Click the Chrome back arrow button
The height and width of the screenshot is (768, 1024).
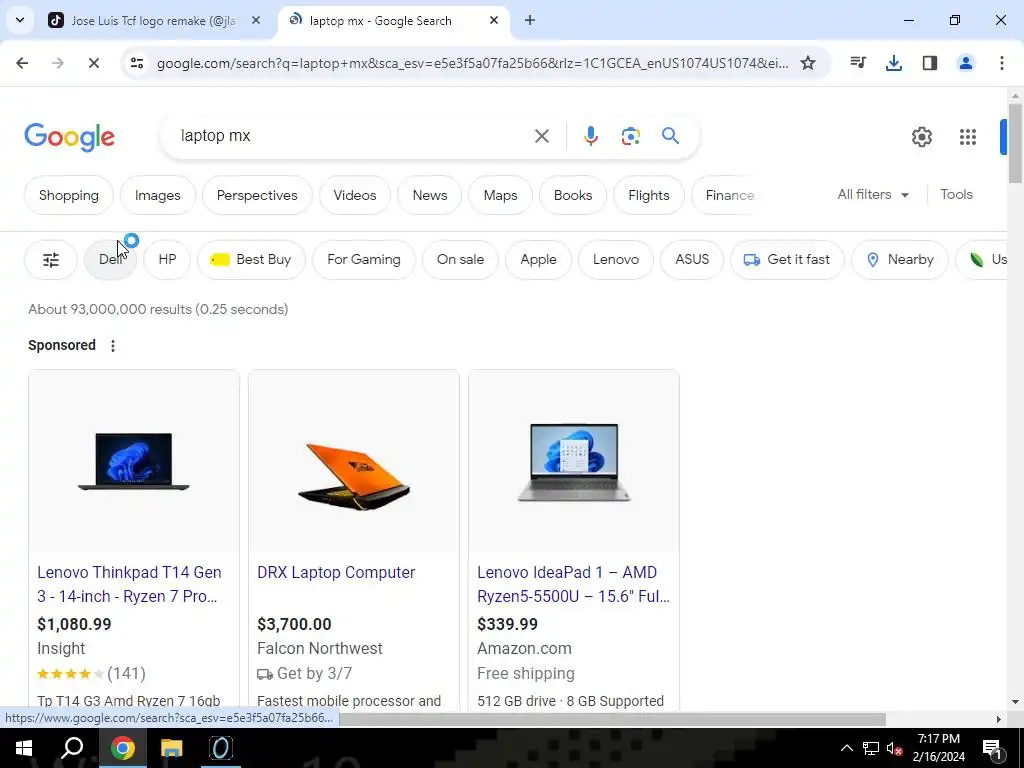[x=22, y=63]
